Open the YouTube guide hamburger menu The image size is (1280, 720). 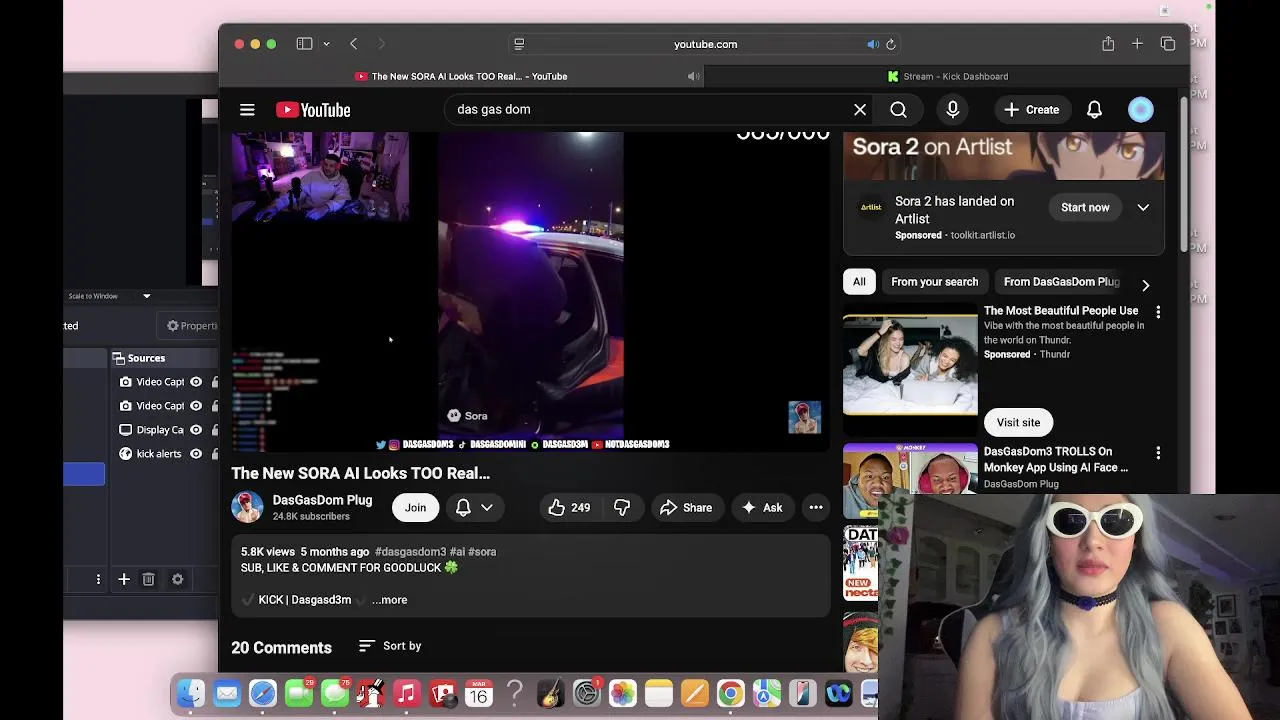pyautogui.click(x=247, y=110)
